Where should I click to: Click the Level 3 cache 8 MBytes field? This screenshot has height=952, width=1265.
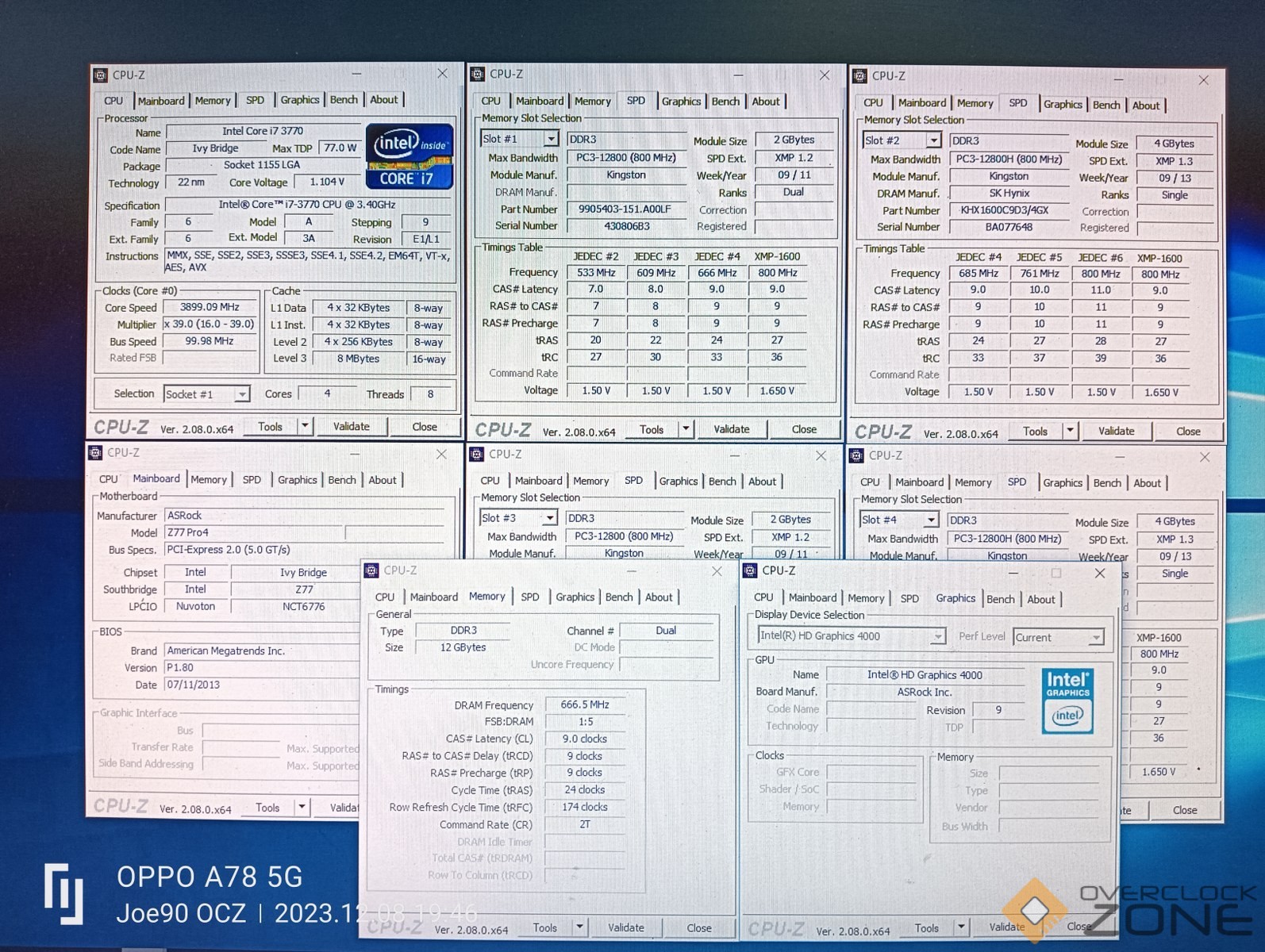tap(358, 359)
